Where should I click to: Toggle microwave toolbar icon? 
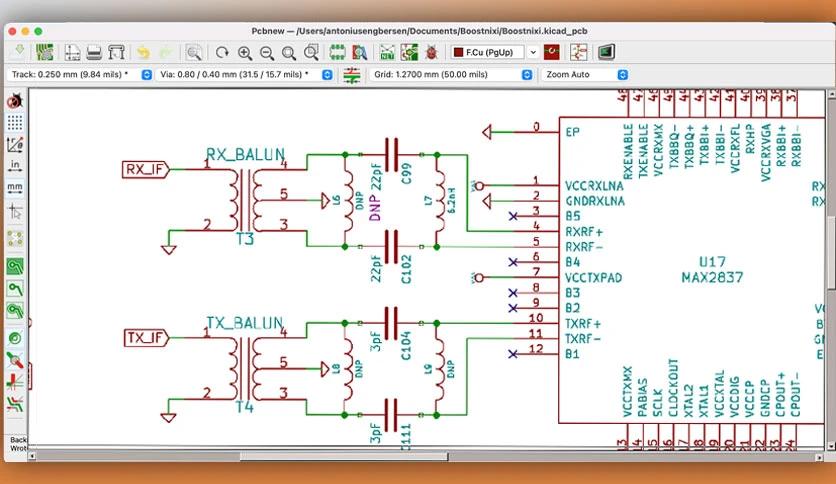pos(14,404)
